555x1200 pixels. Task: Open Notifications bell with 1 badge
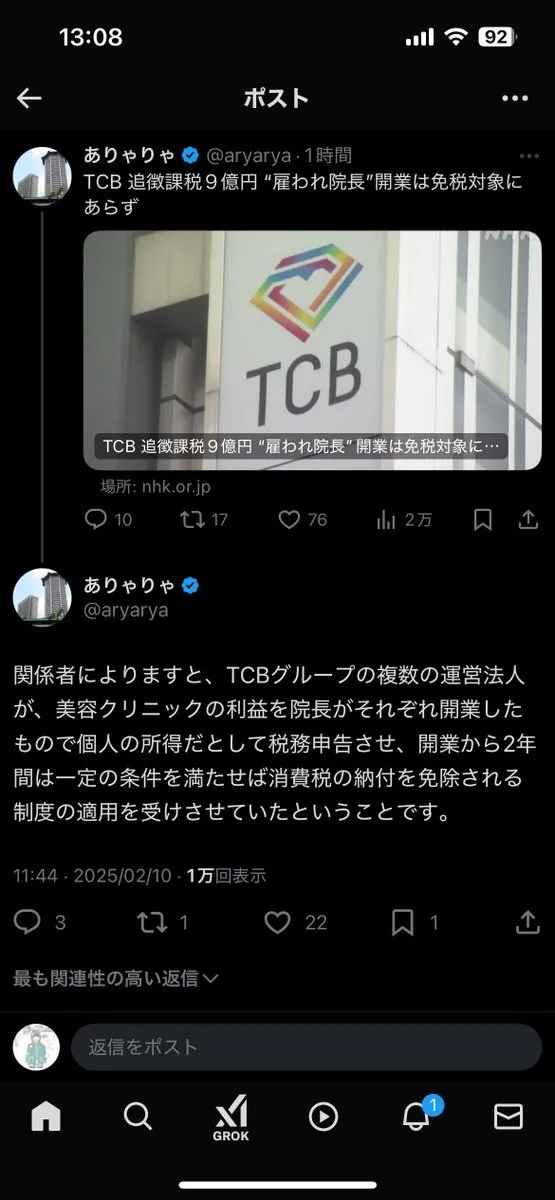click(x=416, y=1116)
